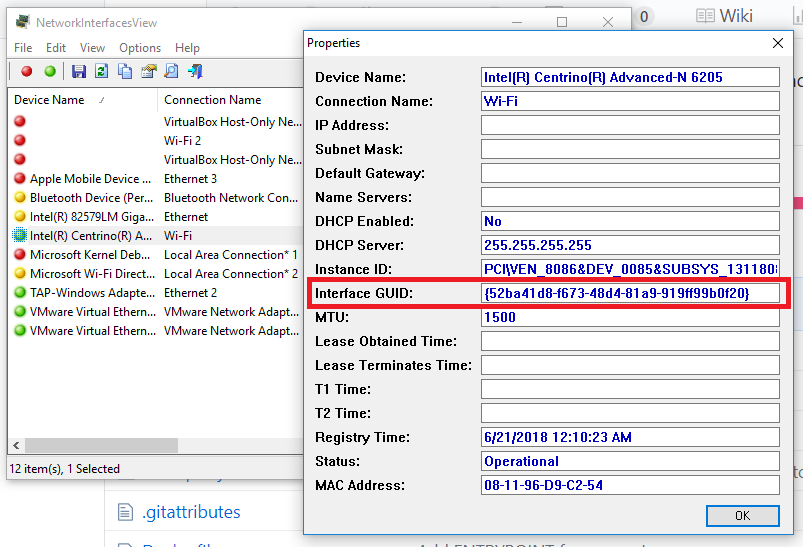Image resolution: width=803 pixels, height=547 pixels.
Task: Open the Options menu
Action: tap(140, 47)
